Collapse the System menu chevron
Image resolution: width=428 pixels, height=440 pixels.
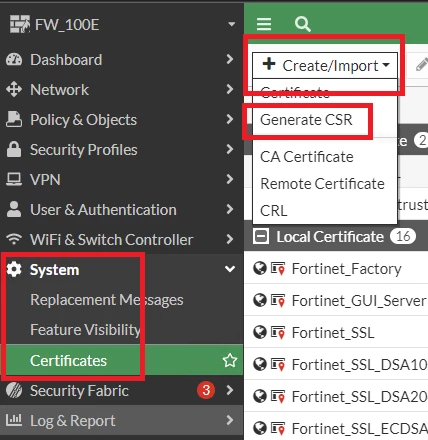tap(230, 269)
